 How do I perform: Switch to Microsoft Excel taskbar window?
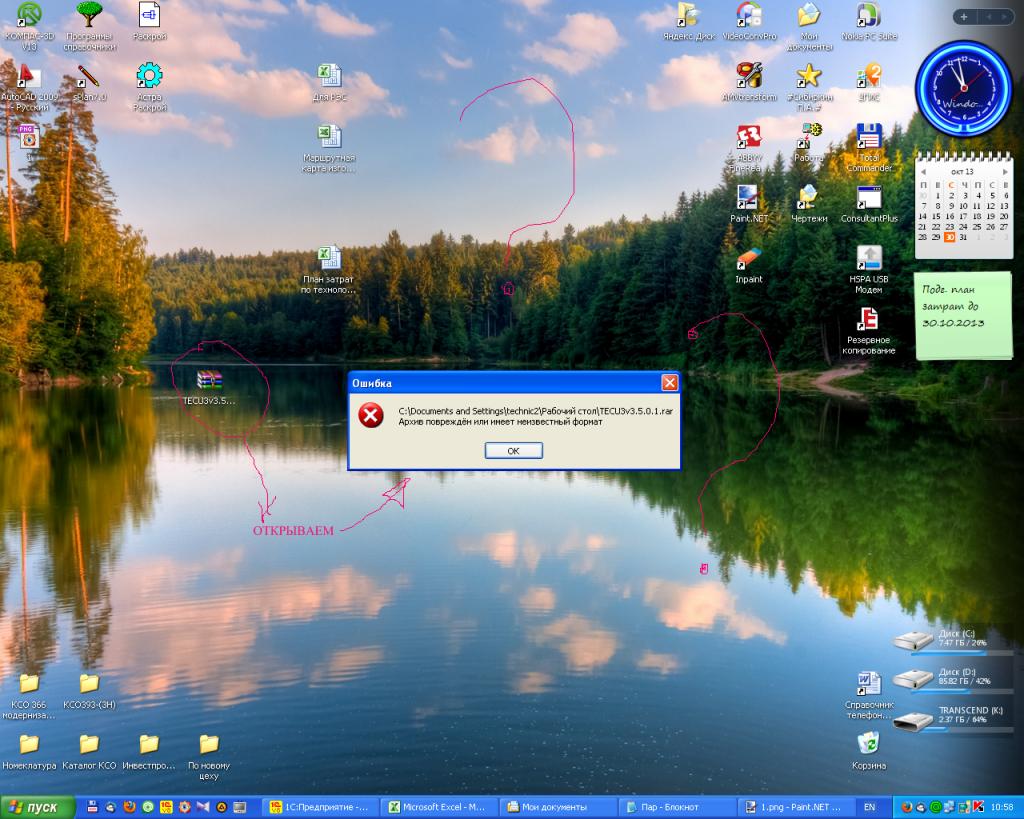coord(437,807)
